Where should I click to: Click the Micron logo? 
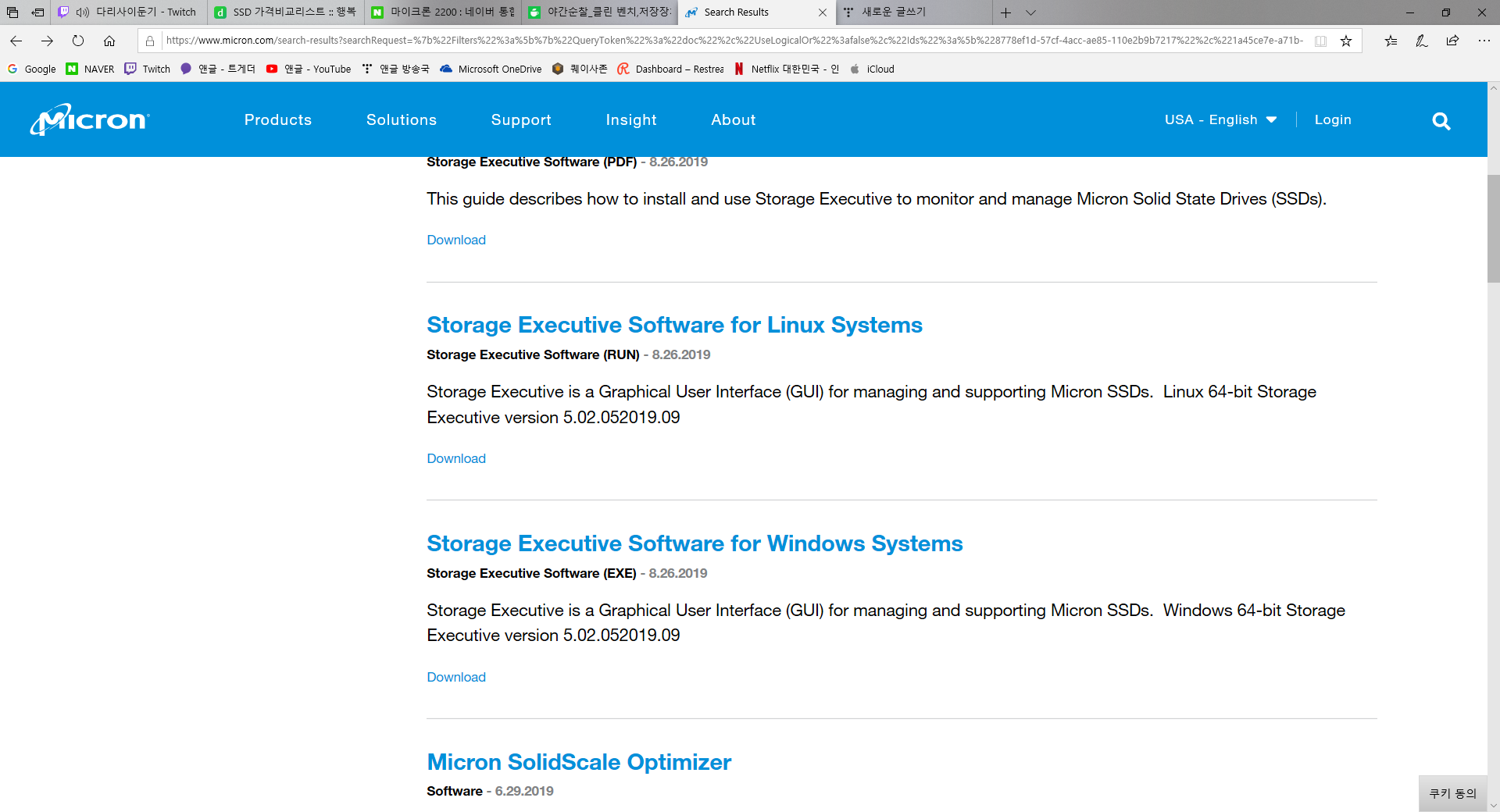coord(90,119)
